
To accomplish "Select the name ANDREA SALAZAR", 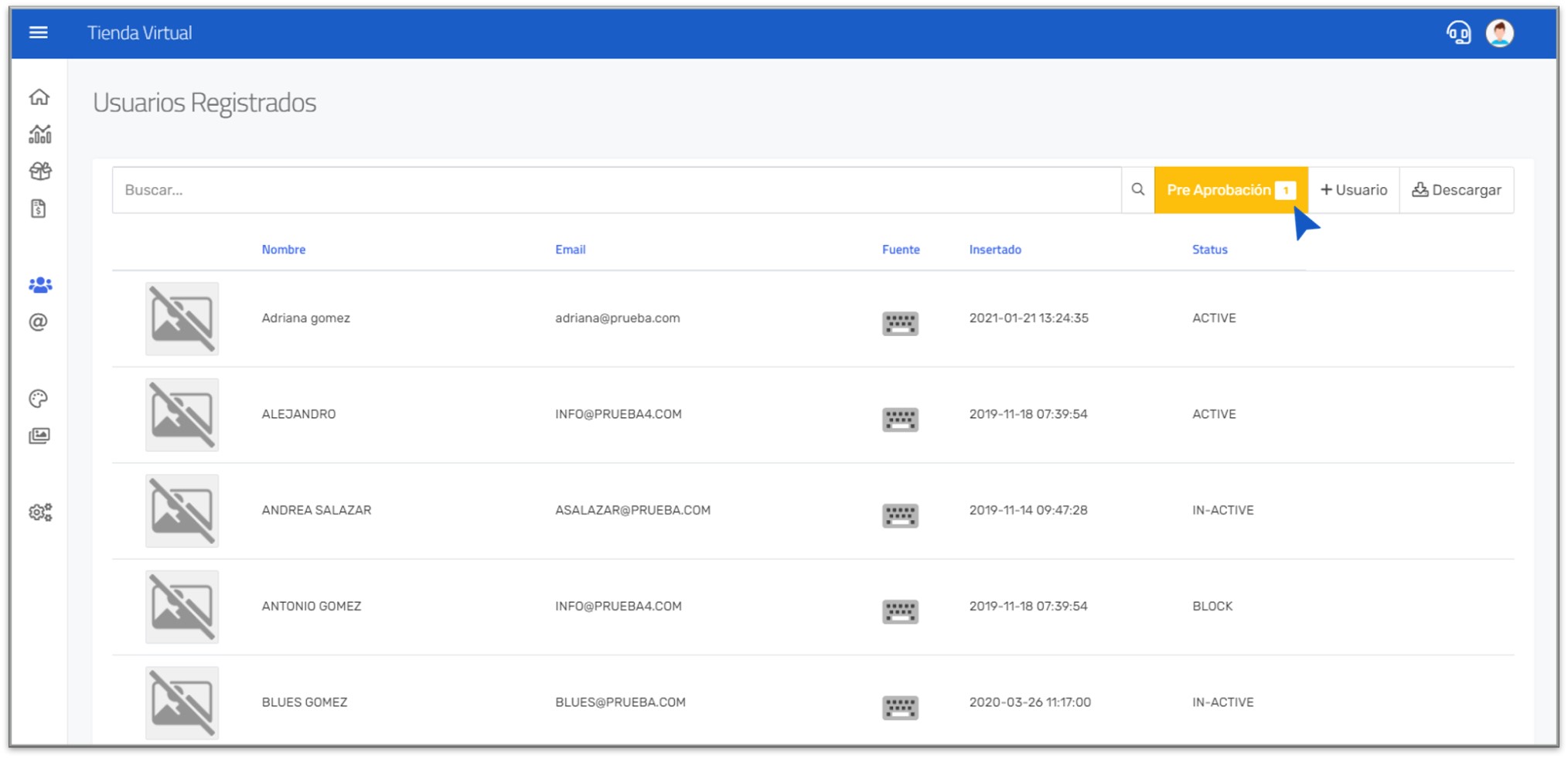I will pos(316,510).
